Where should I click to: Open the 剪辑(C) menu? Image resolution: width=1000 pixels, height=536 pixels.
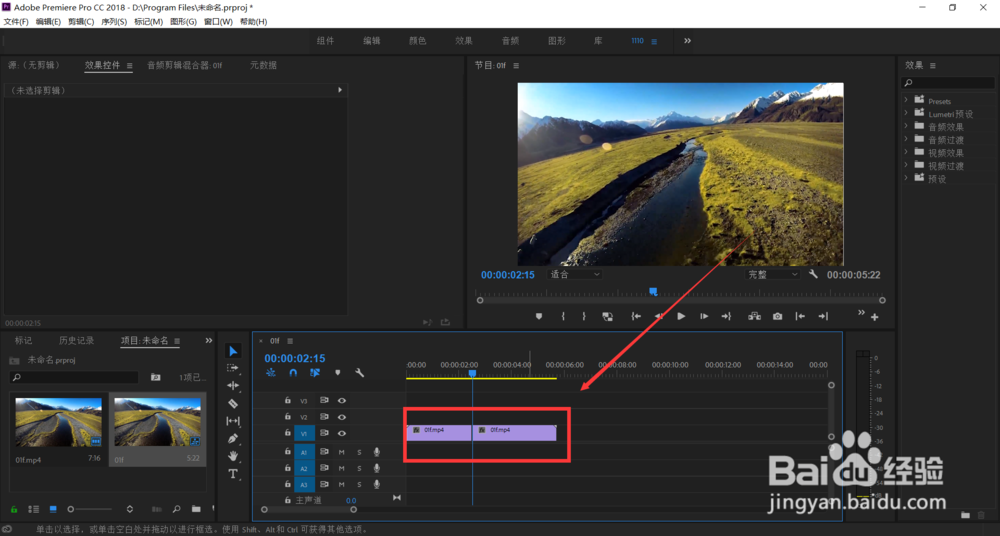pos(81,22)
